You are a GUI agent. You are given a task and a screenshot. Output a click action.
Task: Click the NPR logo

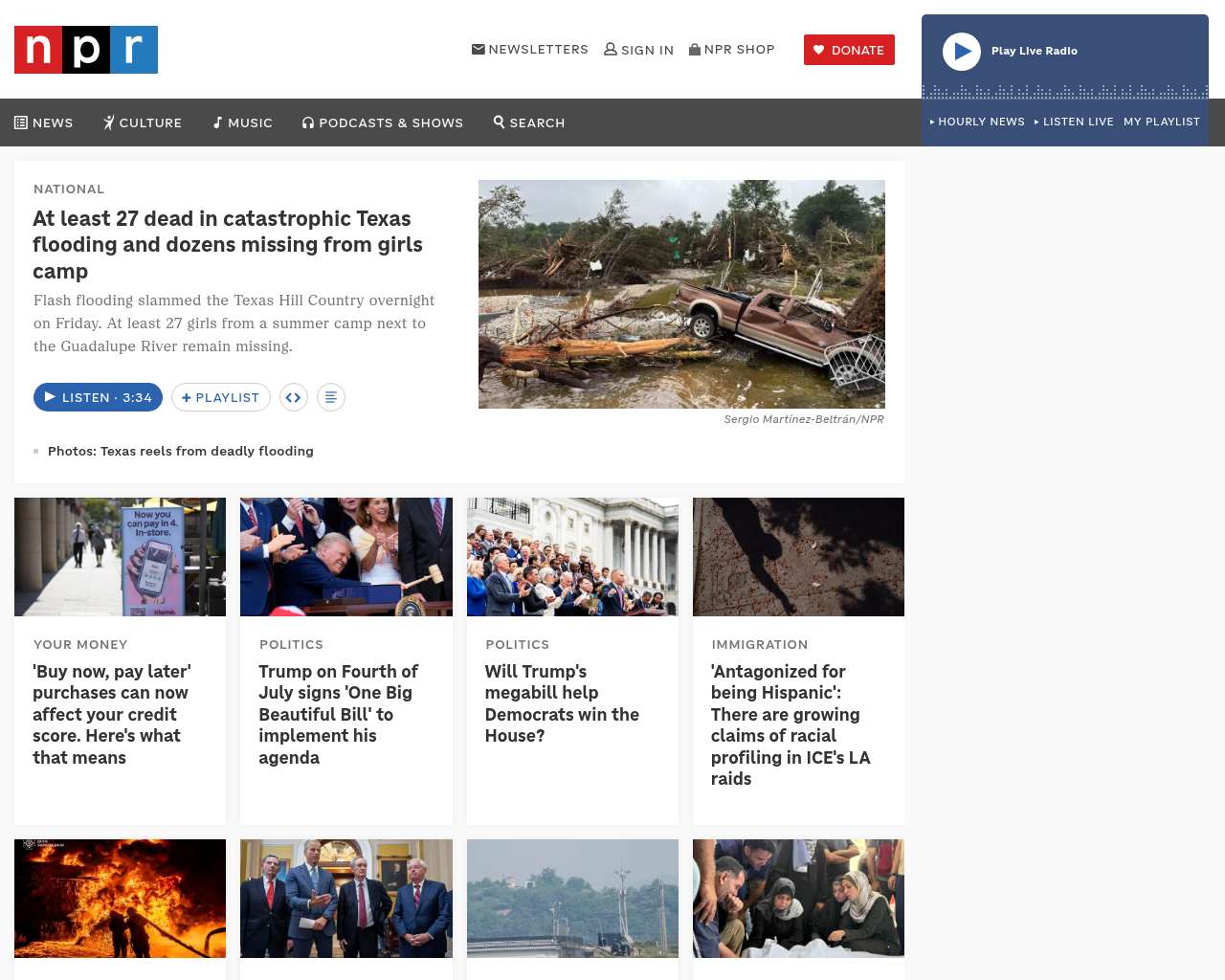[86, 50]
